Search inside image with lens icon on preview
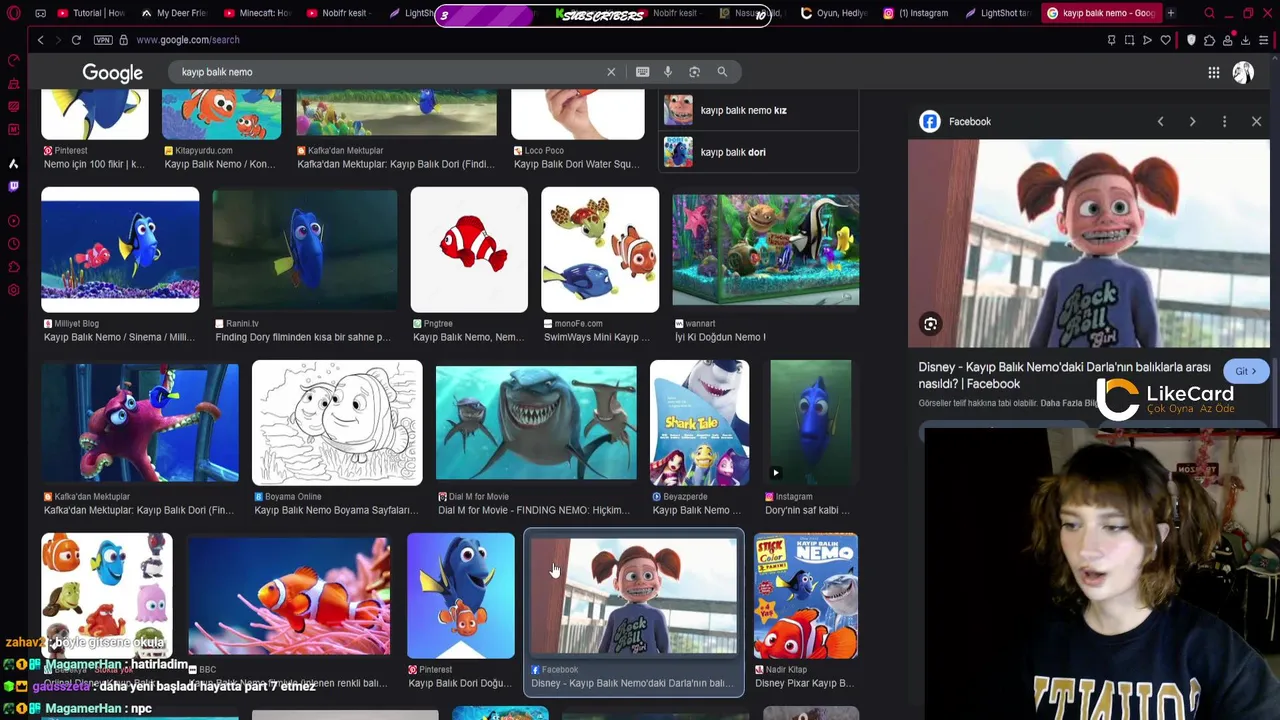Viewport: 1280px width, 720px height. pos(930,324)
